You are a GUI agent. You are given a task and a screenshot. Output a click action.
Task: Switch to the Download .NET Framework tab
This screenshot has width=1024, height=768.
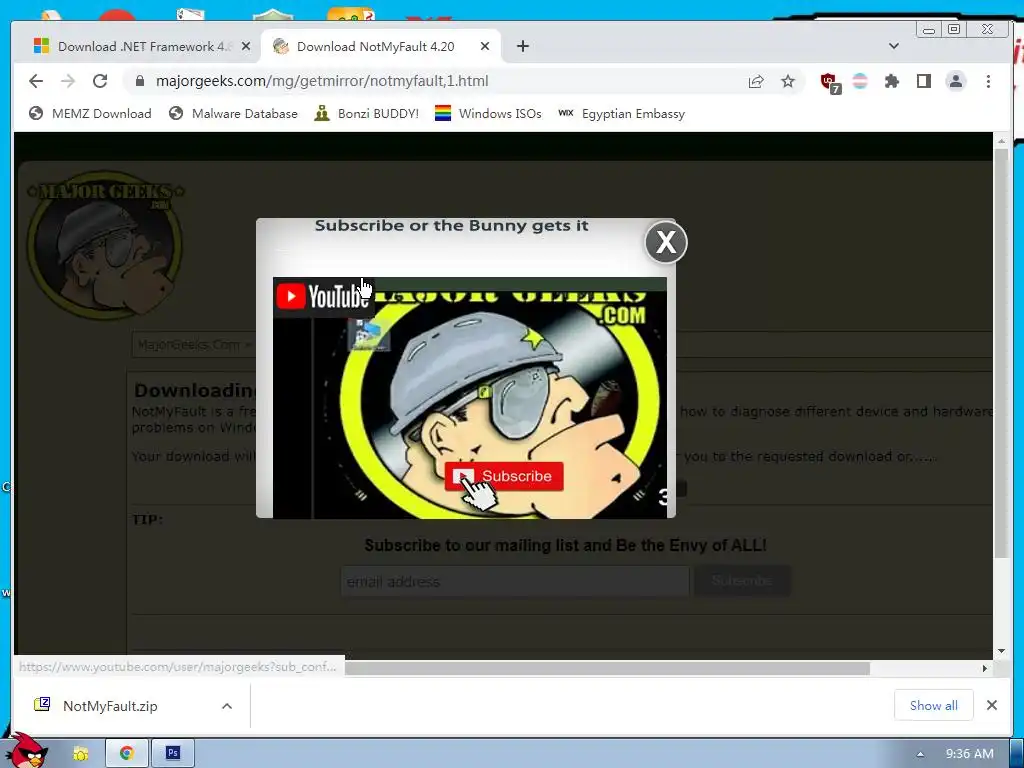pos(141,46)
